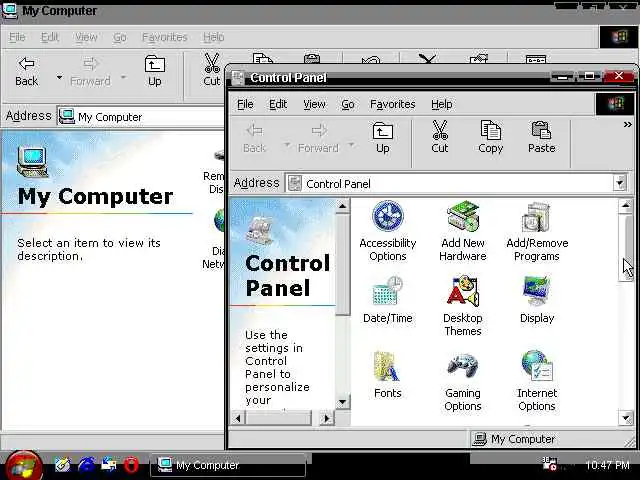Click the info pane scroll-right arrow
This screenshot has width=640, height=480.
pyautogui.click(x=326, y=418)
